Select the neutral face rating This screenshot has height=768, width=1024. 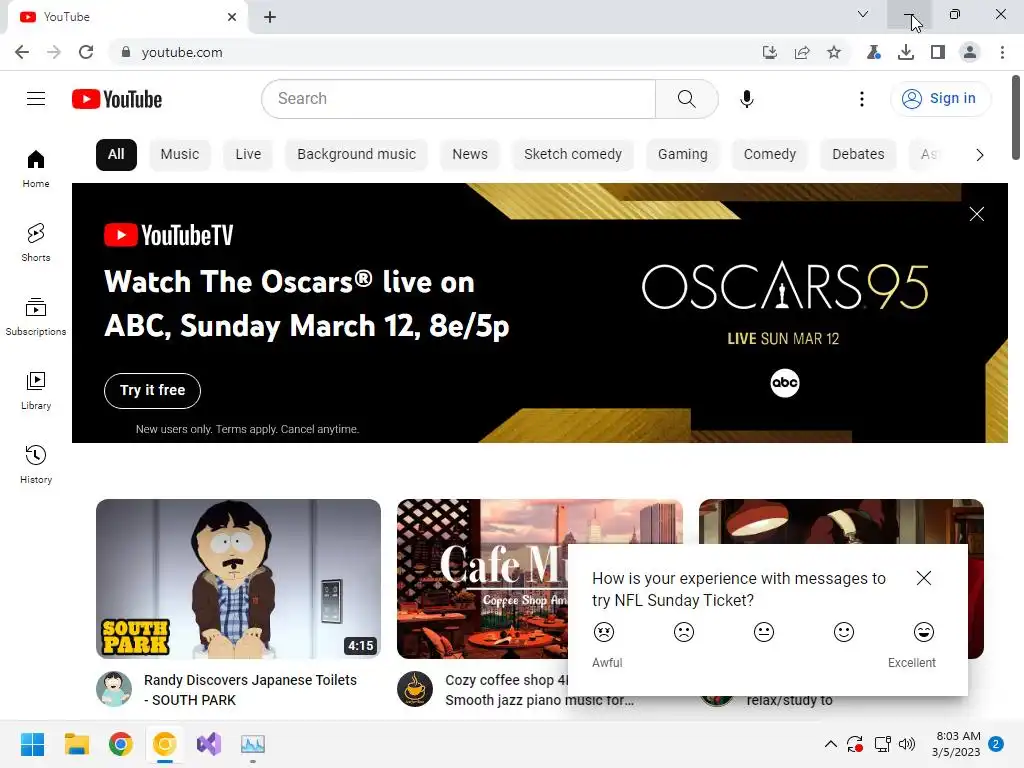tap(763, 632)
